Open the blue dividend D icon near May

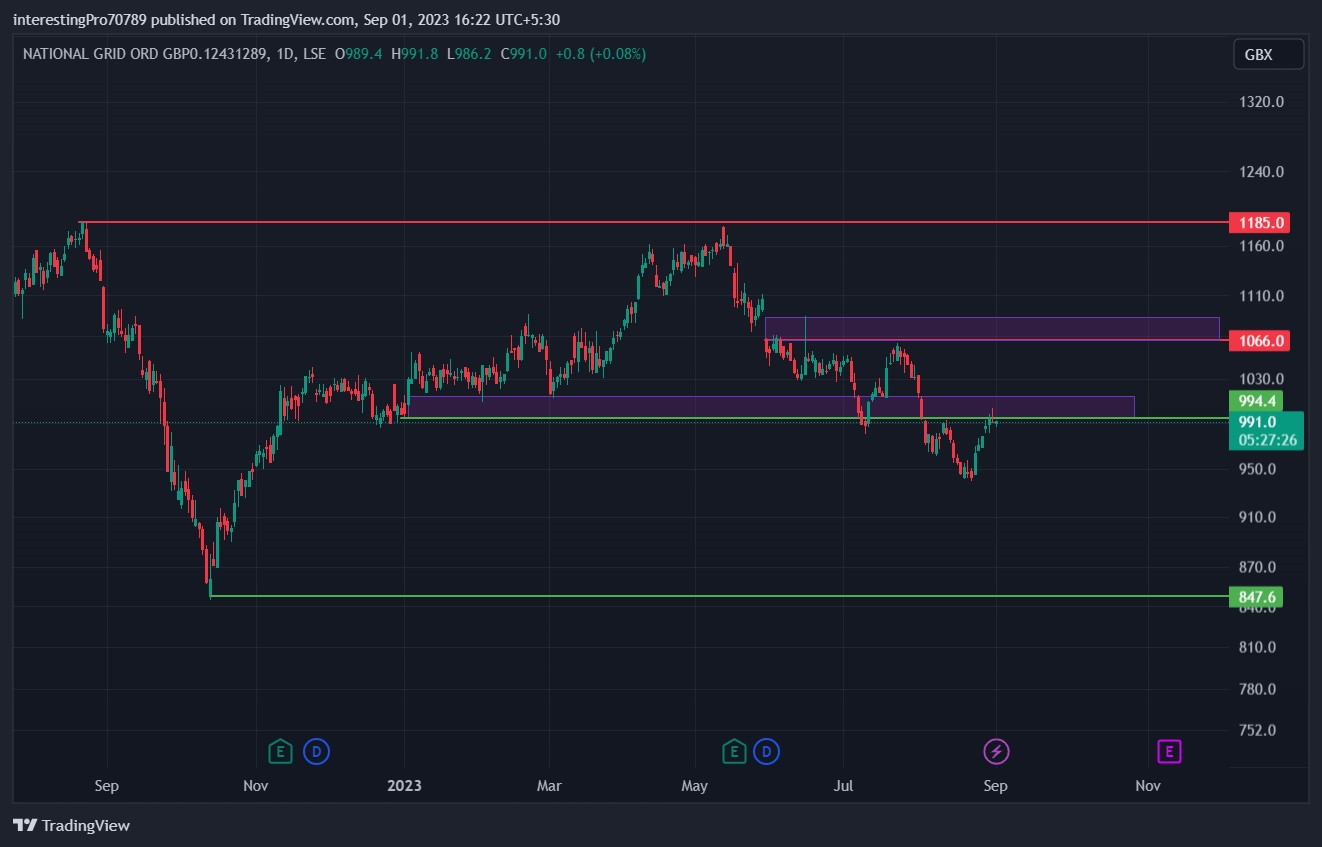coord(767,751)
